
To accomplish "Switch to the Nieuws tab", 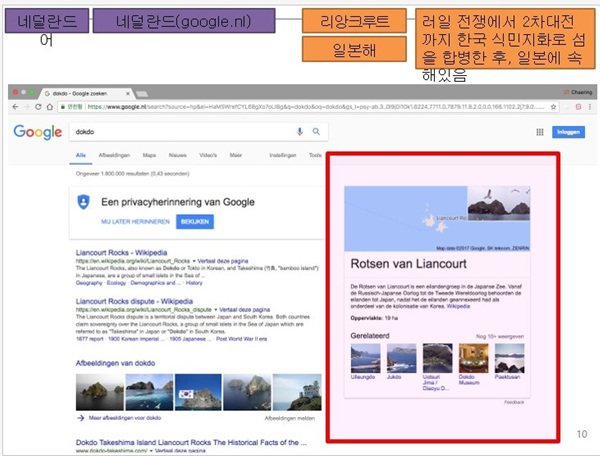I will tap(178, 155).
